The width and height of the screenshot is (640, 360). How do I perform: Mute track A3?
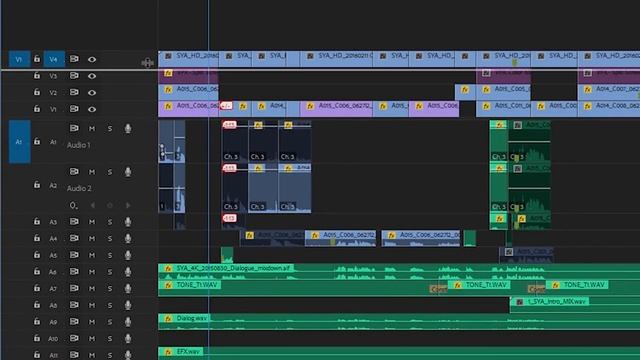click(x=92, y=222)
